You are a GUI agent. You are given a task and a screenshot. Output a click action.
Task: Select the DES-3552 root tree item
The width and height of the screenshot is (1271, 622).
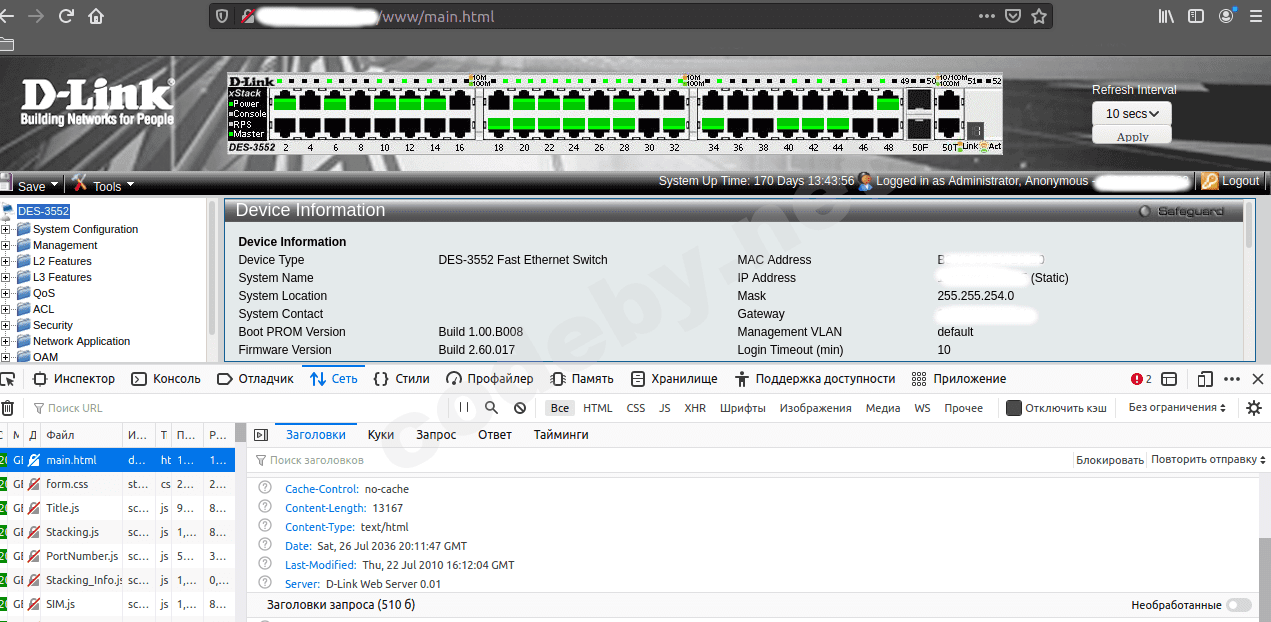[x=43, y=211]
